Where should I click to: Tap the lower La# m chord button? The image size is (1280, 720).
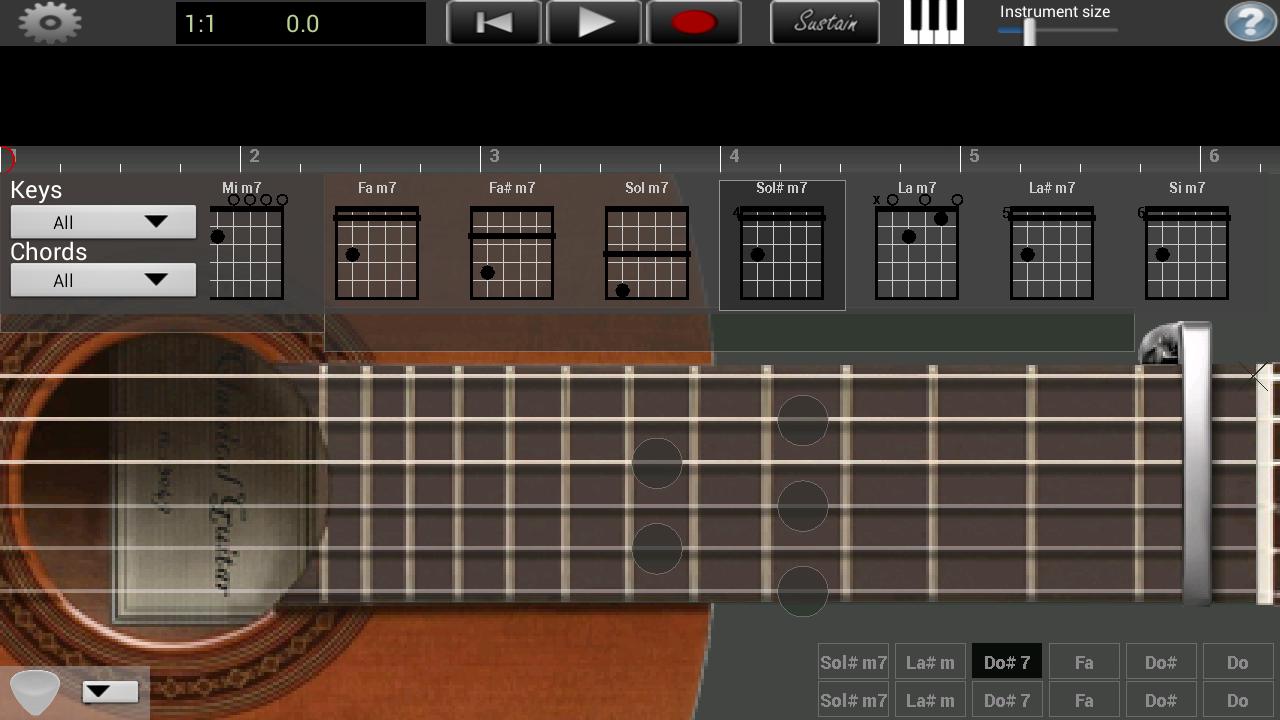point(930,700)
